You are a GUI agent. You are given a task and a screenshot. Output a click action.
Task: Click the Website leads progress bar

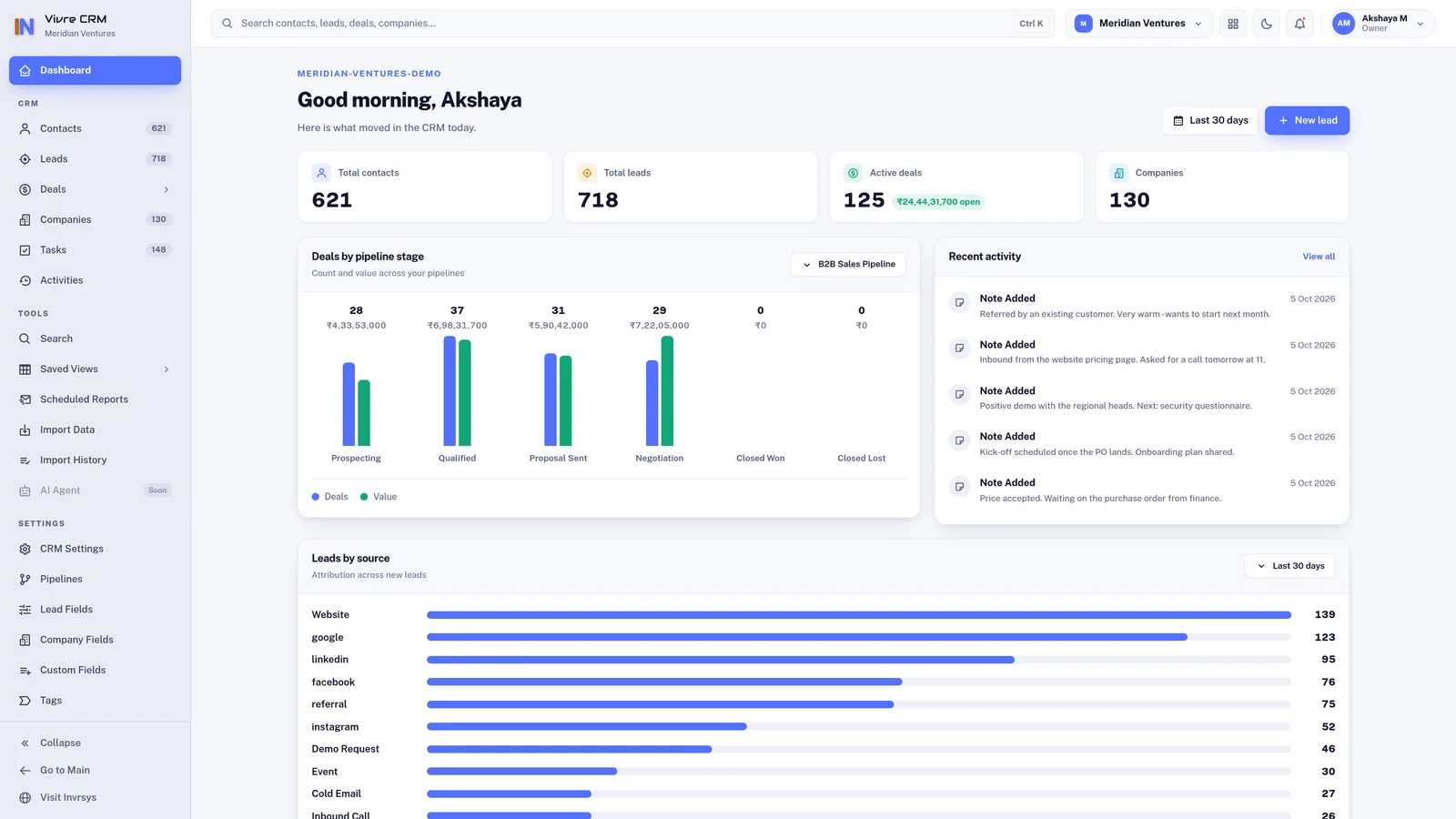(x=859, y=615)
